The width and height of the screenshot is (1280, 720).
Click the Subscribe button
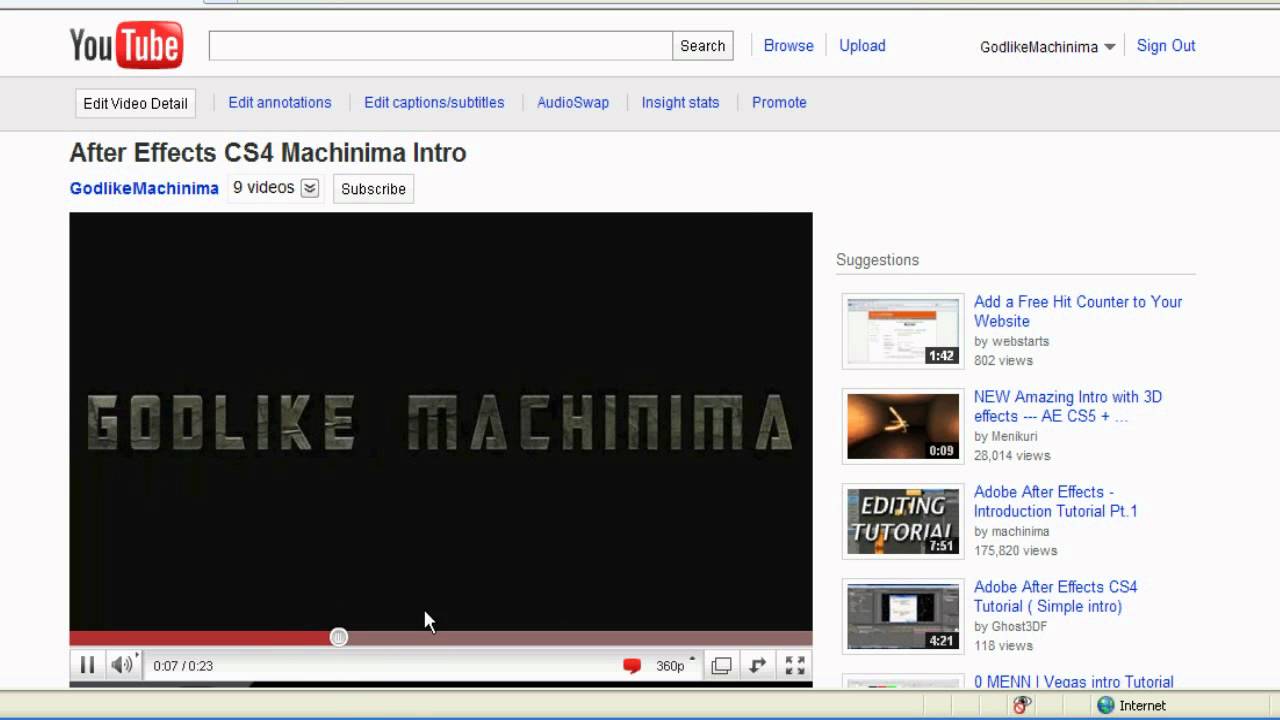(373, 189)
